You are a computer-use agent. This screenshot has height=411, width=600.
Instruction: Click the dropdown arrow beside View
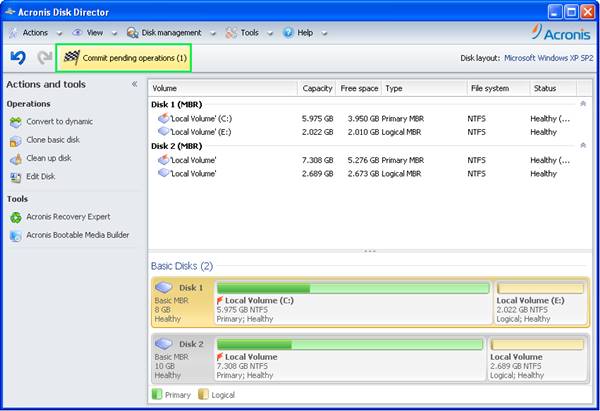tap(114, 34)
